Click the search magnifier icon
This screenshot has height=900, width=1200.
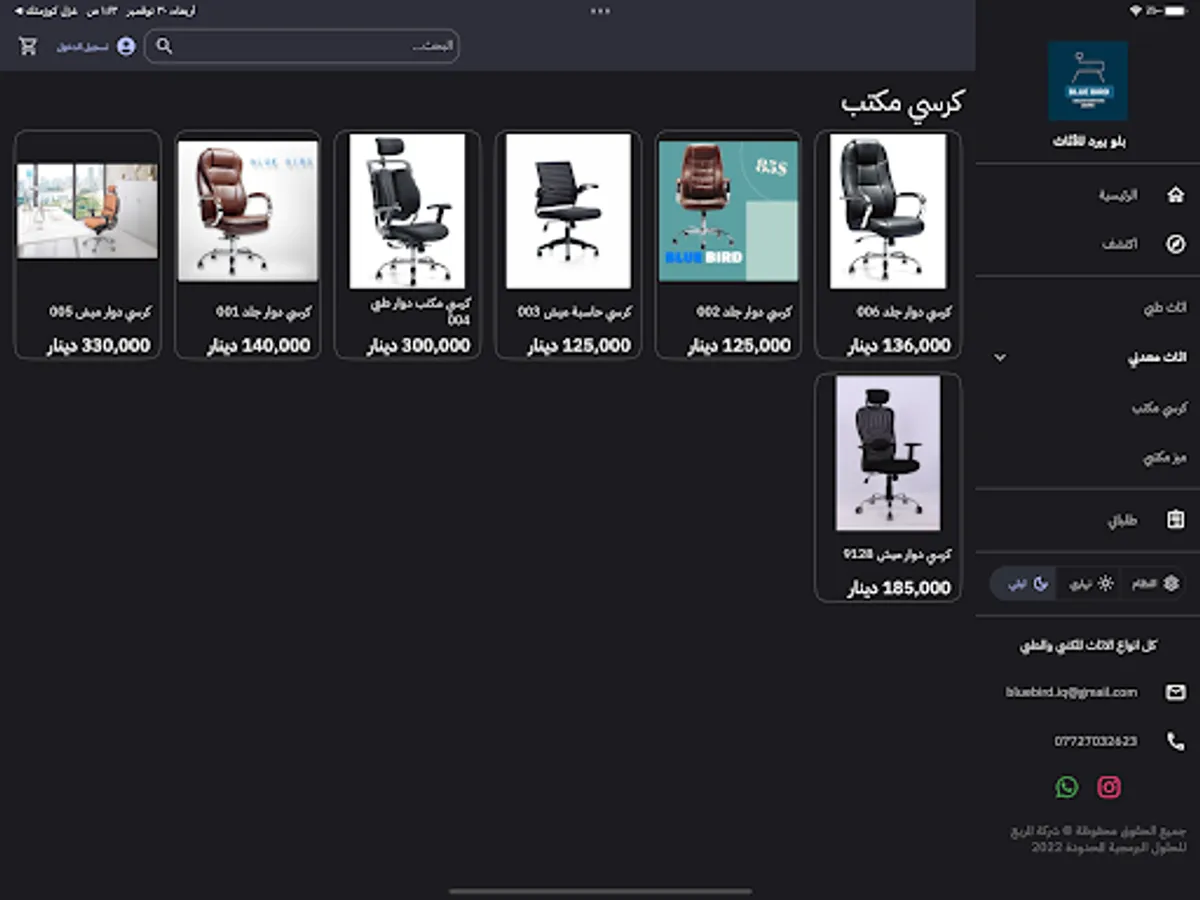tap(165, 46)
